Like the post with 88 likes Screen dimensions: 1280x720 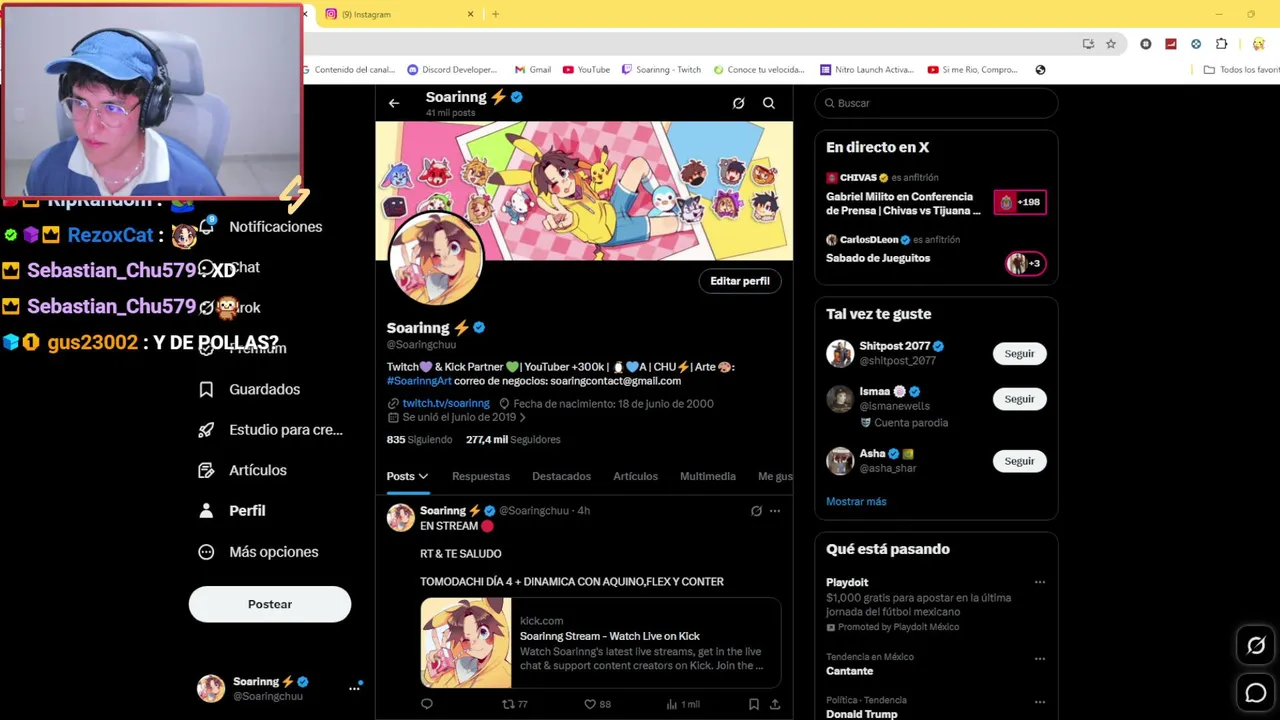[x=590, y=704]
